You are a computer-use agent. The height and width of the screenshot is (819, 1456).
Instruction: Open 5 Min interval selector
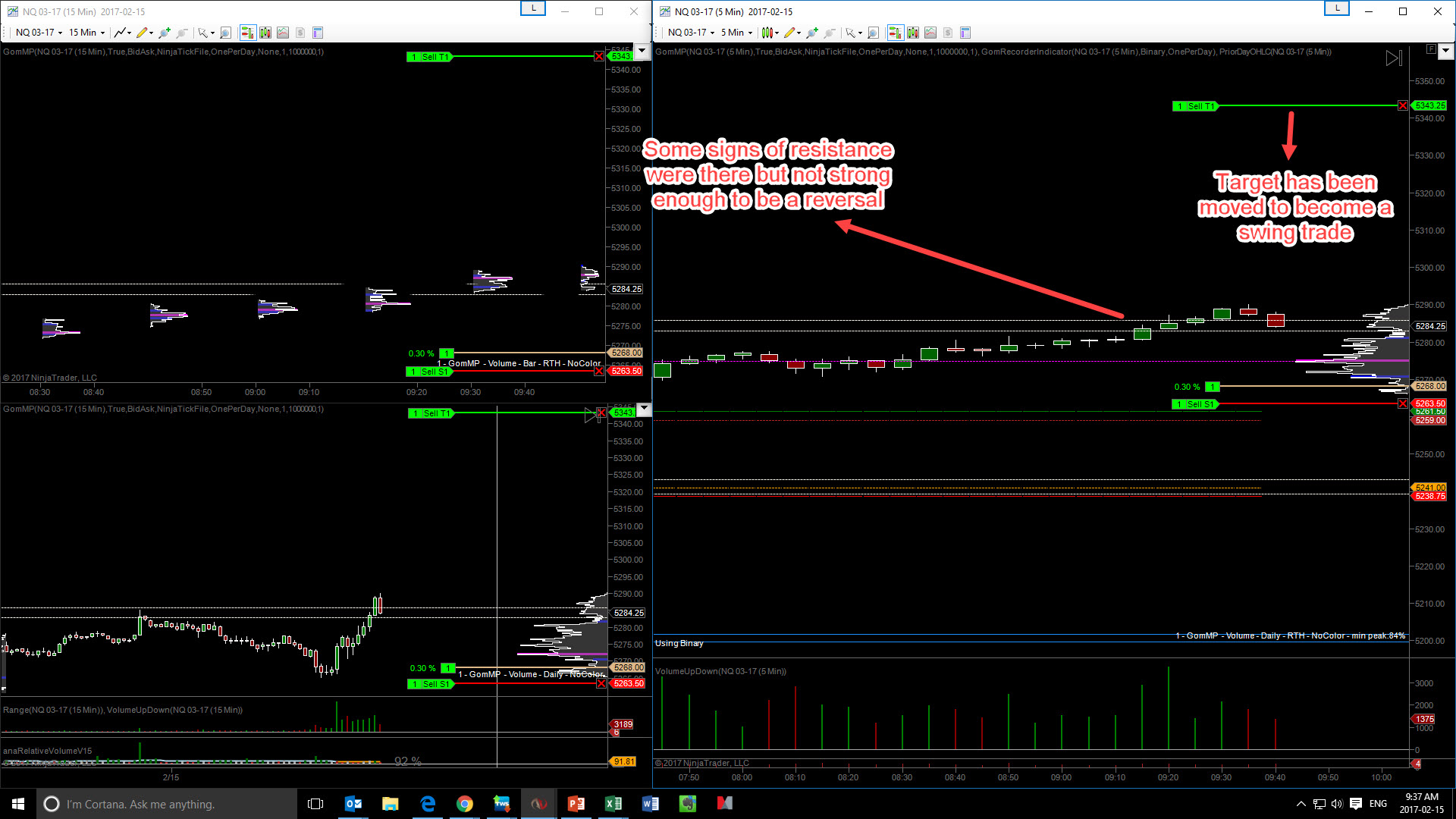(736, 33)
